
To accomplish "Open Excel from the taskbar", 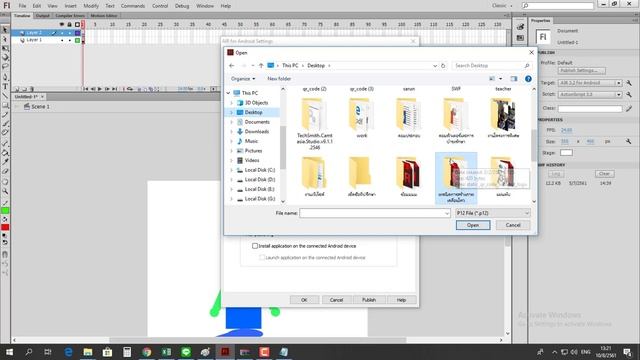I will click(x=166, y=351).
